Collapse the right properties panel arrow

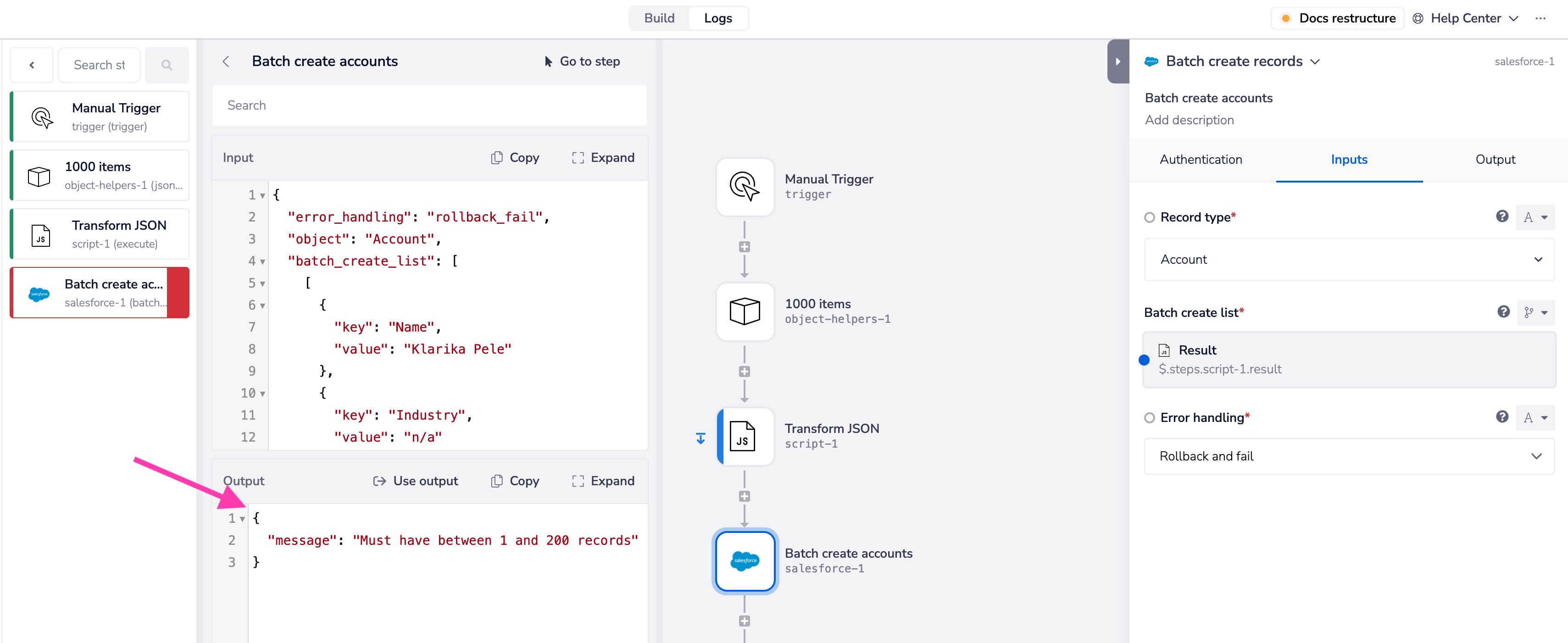[x=1118, y=61]
